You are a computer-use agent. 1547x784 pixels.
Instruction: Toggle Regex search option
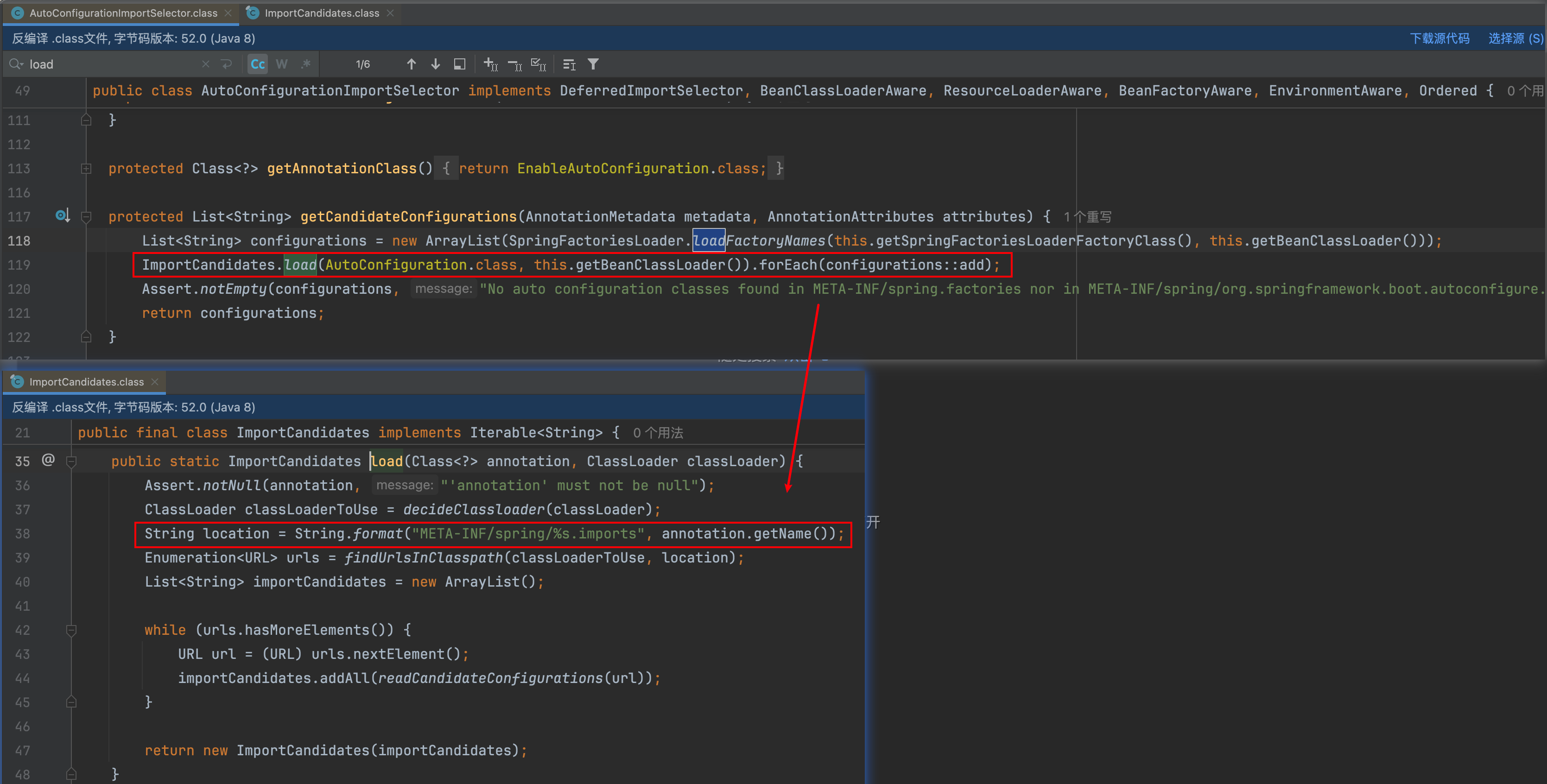306,64
